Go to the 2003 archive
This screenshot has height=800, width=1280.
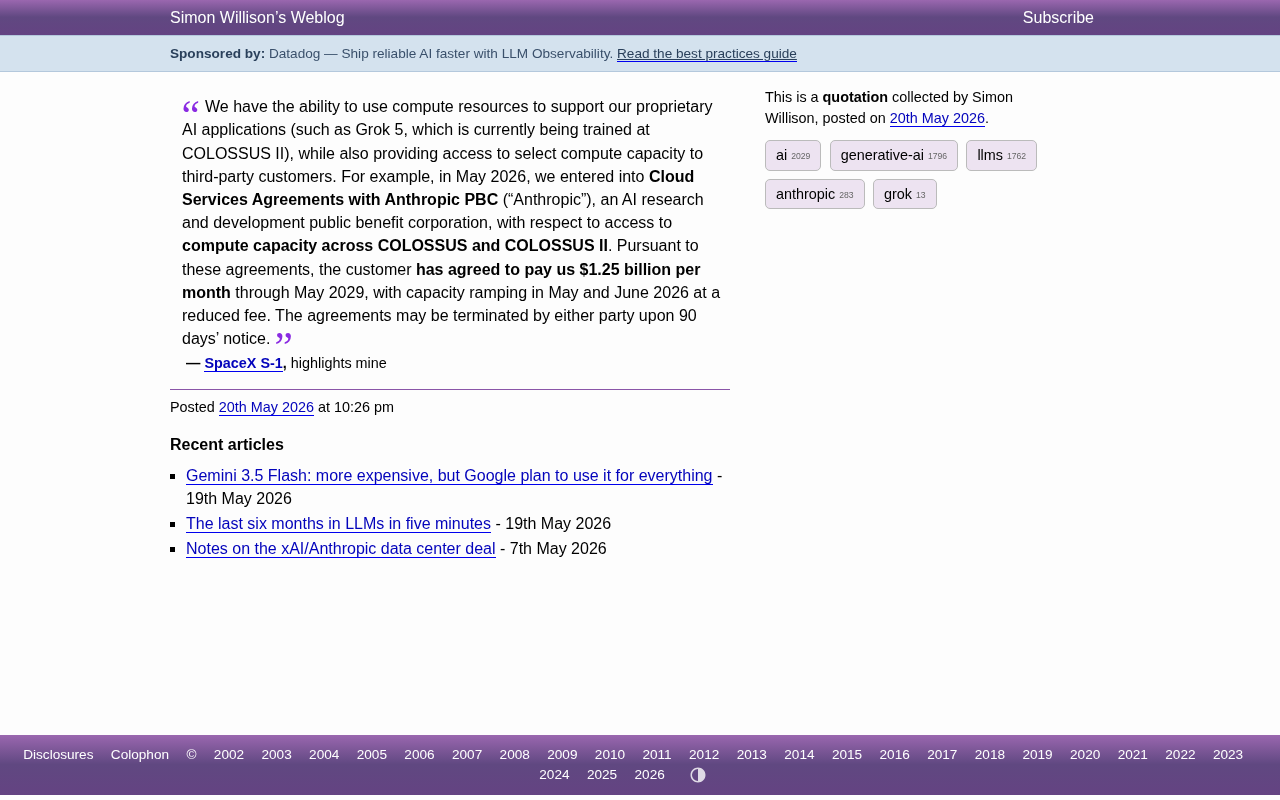tap(277, 755)
